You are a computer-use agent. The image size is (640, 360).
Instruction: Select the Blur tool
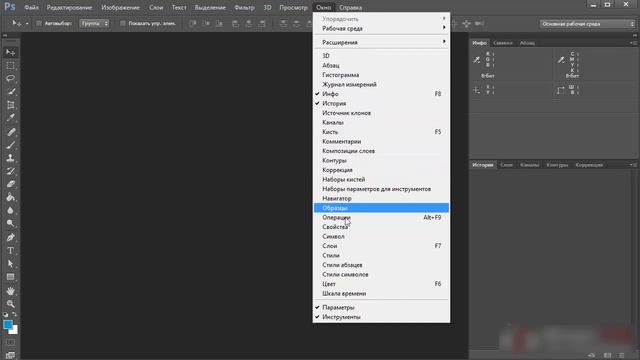(11, 211)
